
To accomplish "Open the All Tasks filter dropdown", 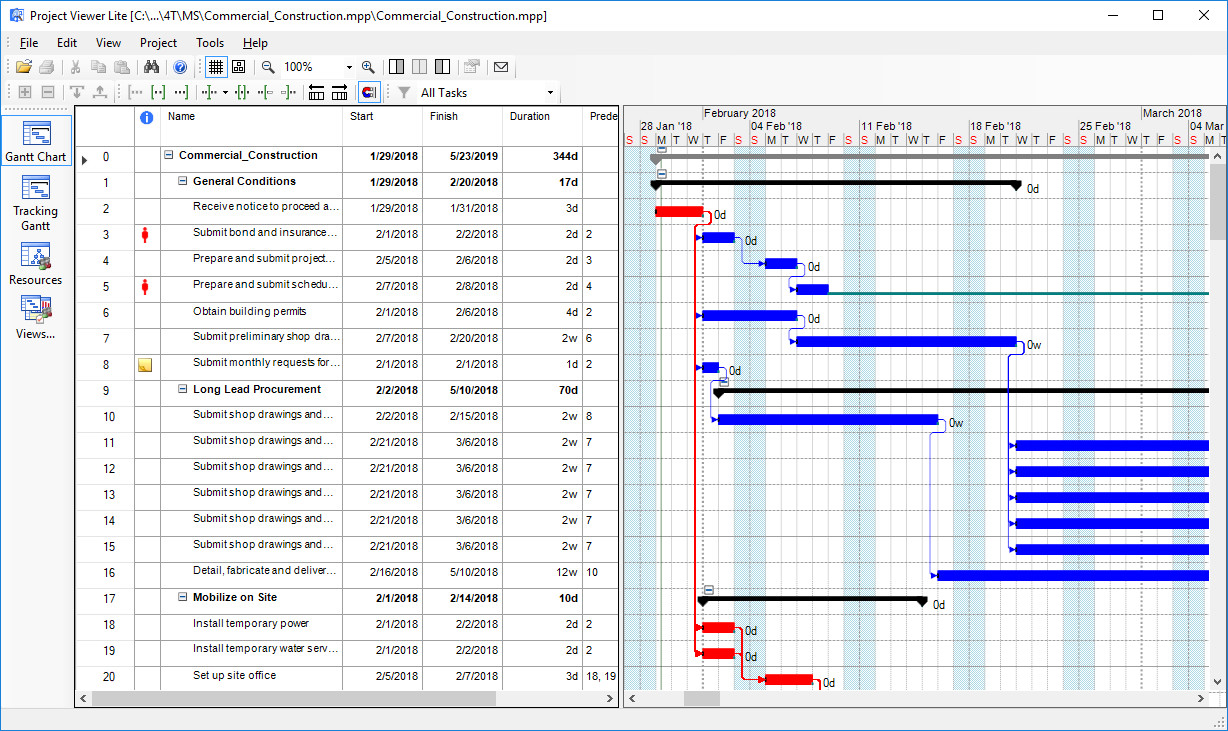I will point(549,93).
